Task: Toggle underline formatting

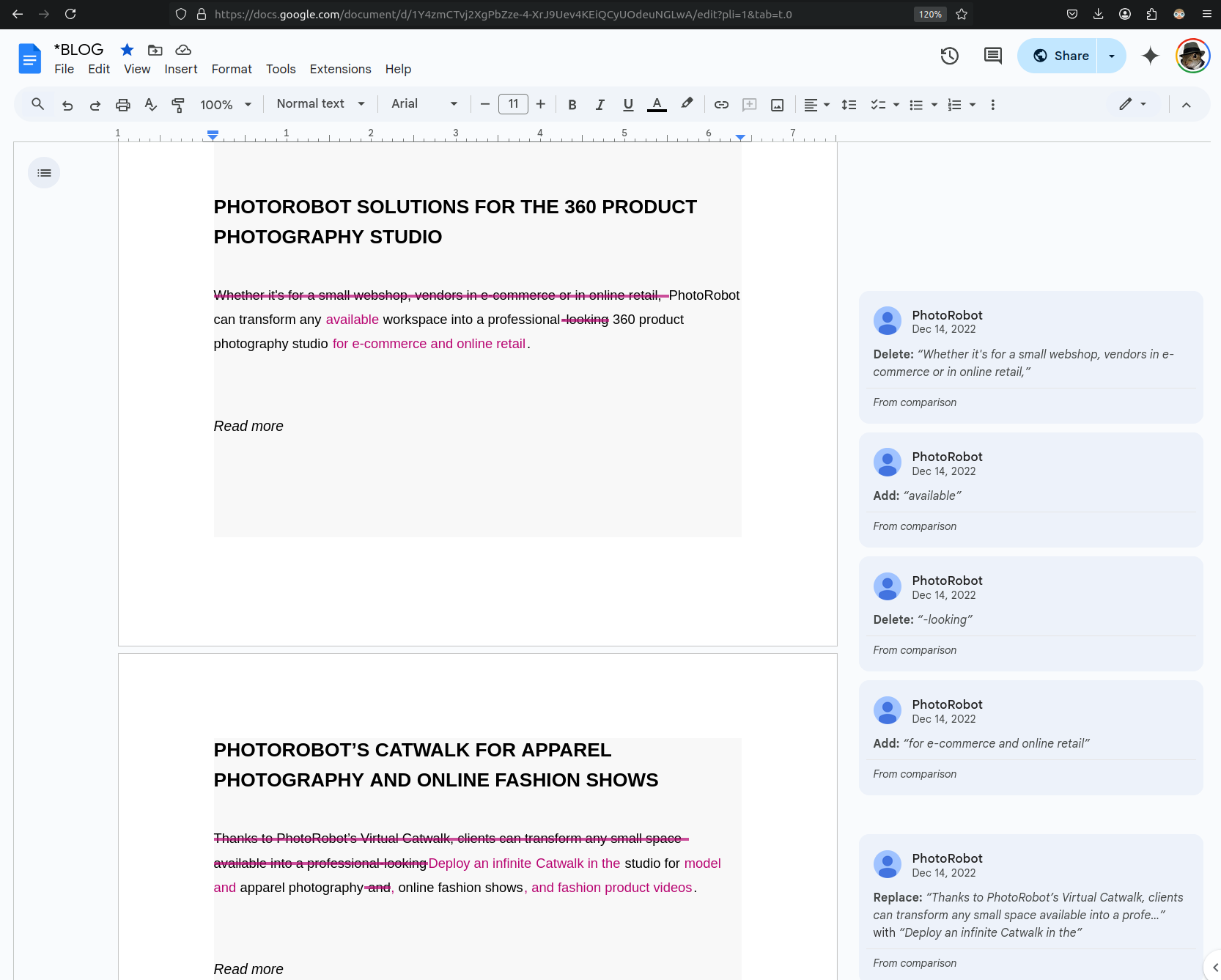Action: [x=628, y=105]
